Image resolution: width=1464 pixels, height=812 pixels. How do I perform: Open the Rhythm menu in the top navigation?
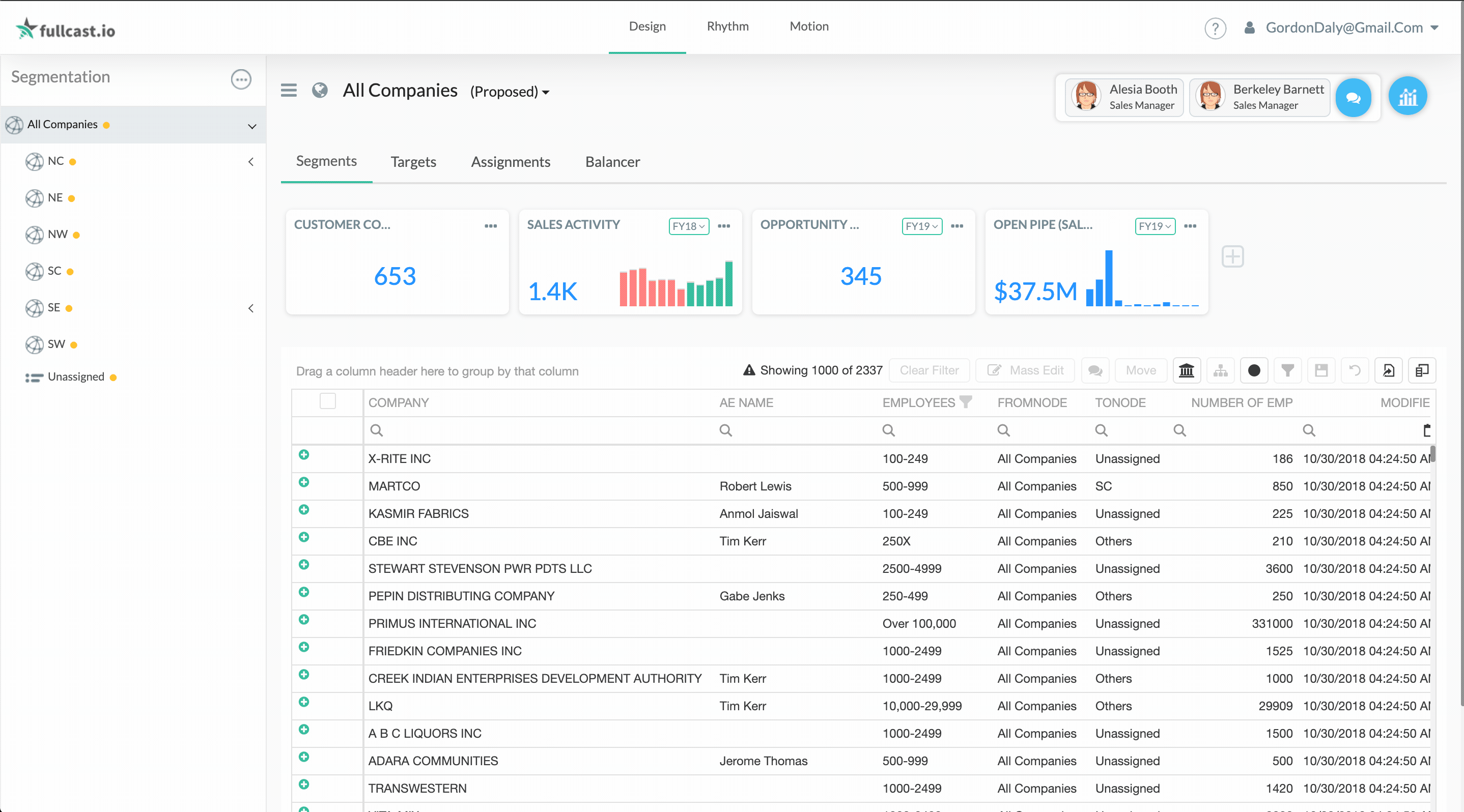[727, 26]
